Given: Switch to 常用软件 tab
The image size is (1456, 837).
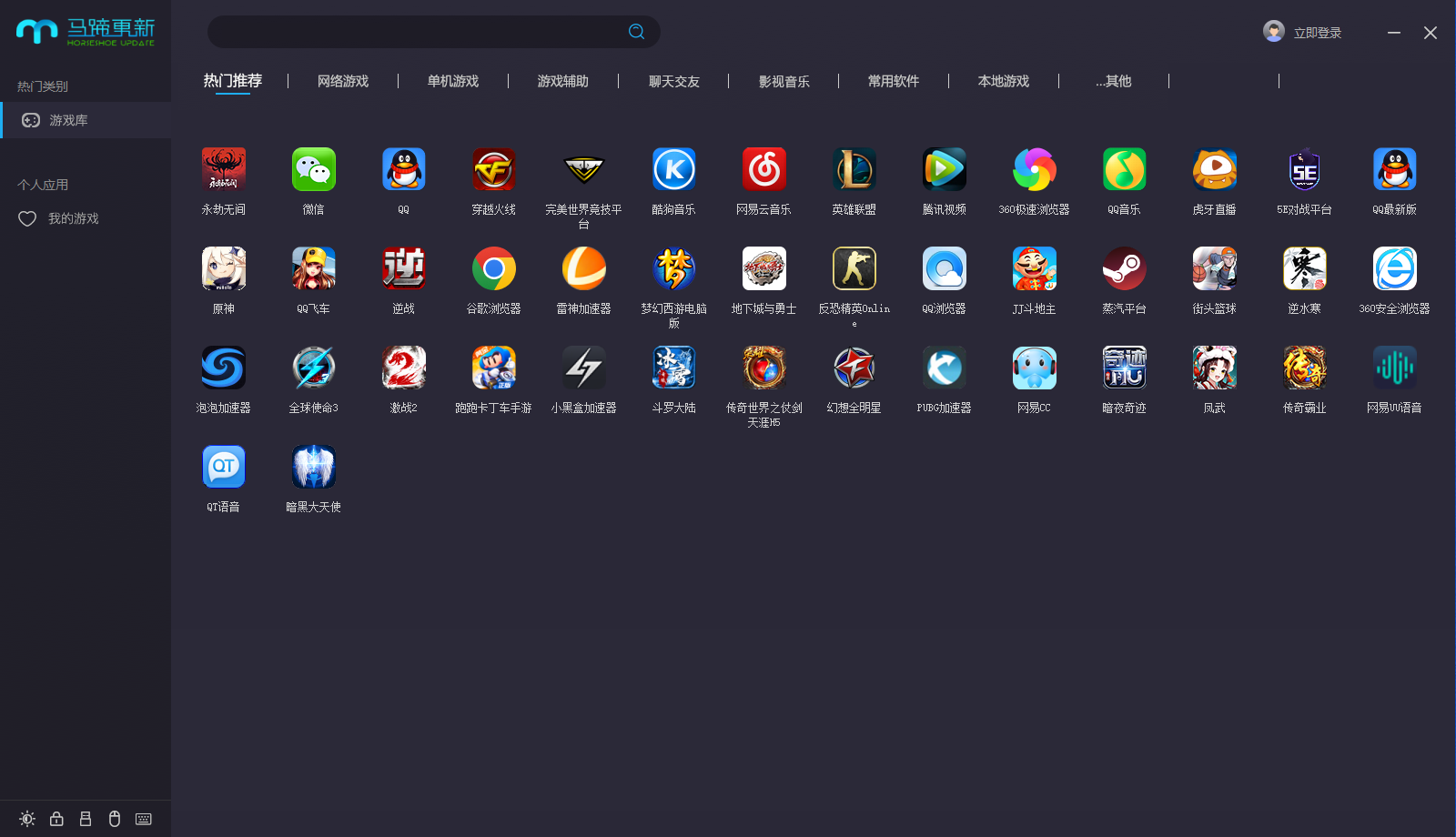Looking at the screenshot, I should [894, 82].
